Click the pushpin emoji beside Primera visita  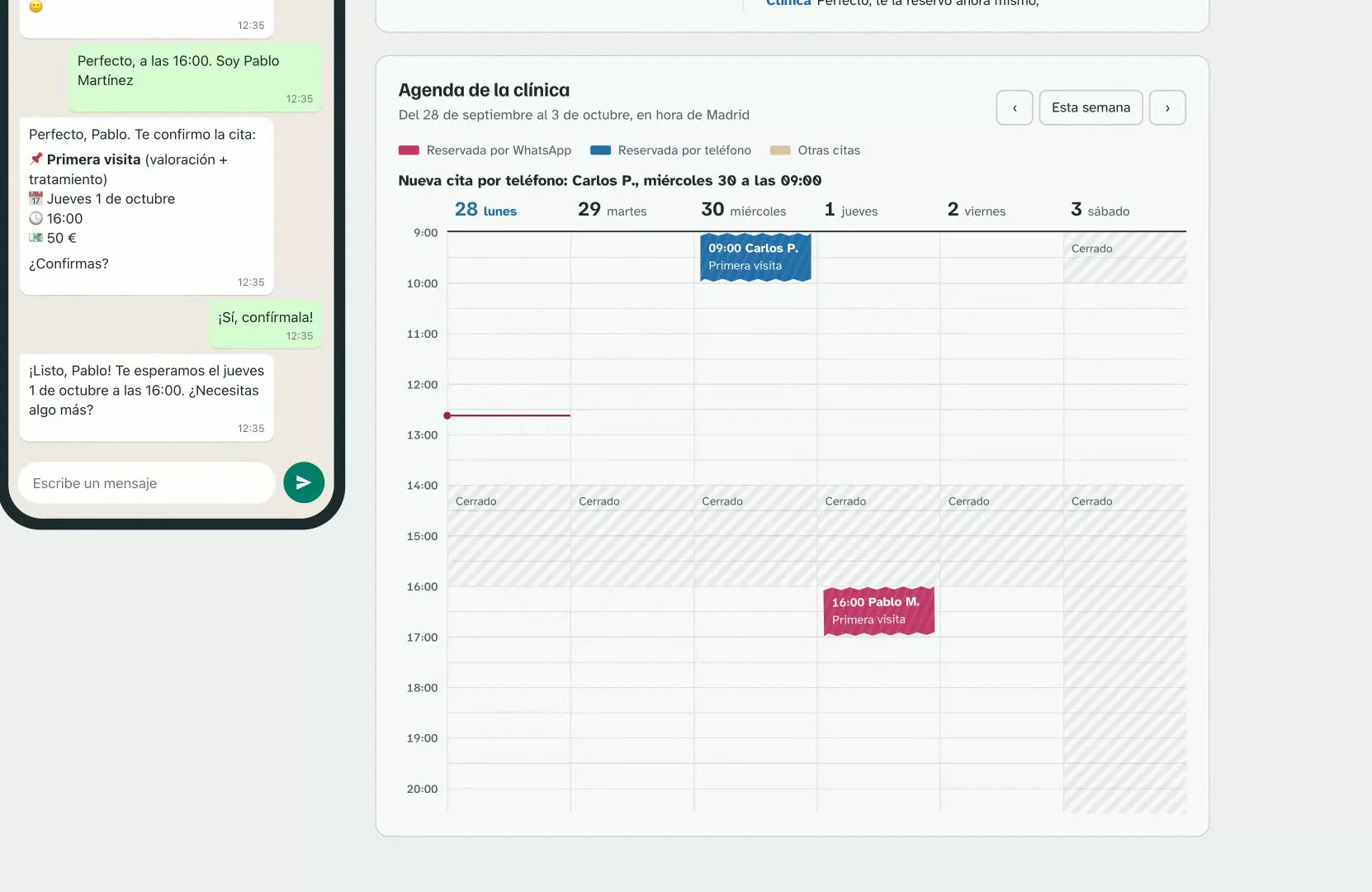pyautogui.click(x=35, y=159)
